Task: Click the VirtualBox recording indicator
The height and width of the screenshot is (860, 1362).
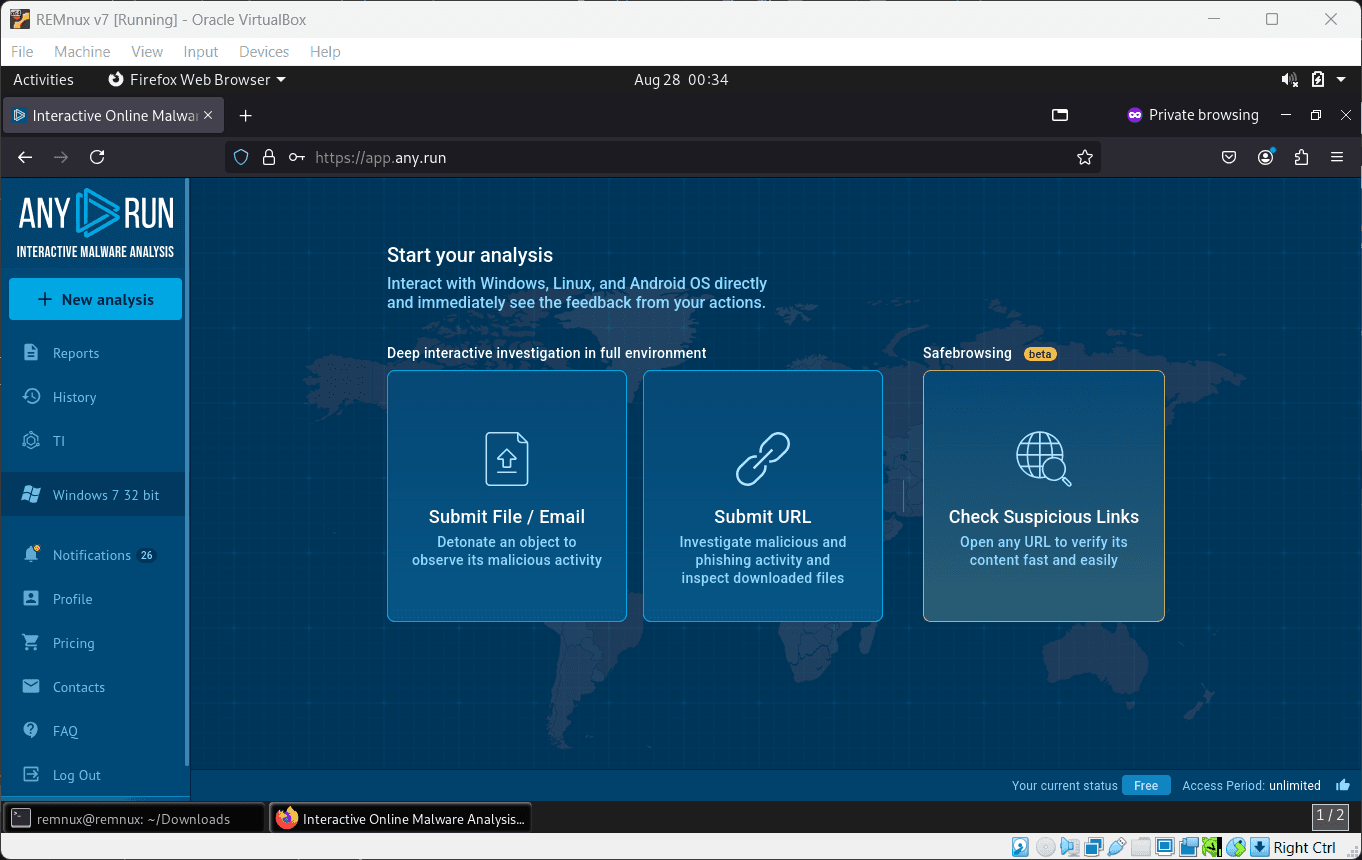Action: coord(1189,847)
